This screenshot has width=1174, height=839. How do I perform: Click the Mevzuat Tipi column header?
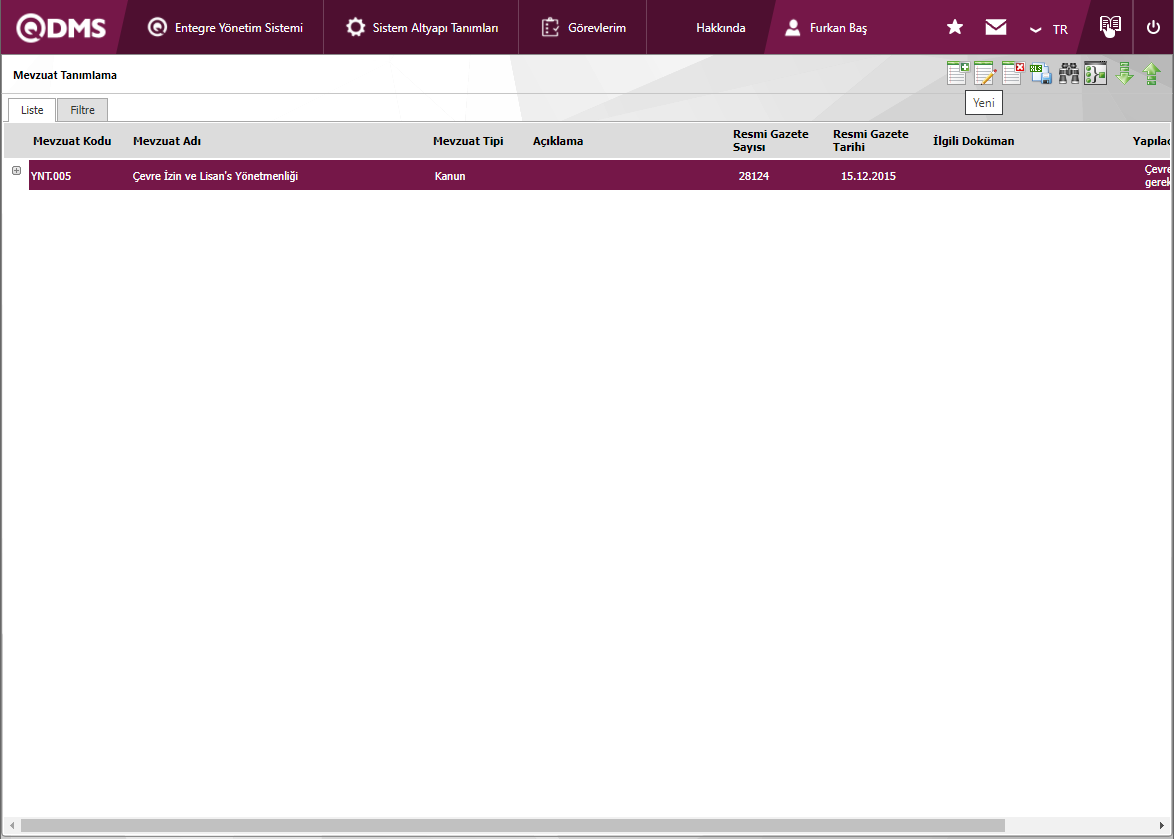(468, 141)
